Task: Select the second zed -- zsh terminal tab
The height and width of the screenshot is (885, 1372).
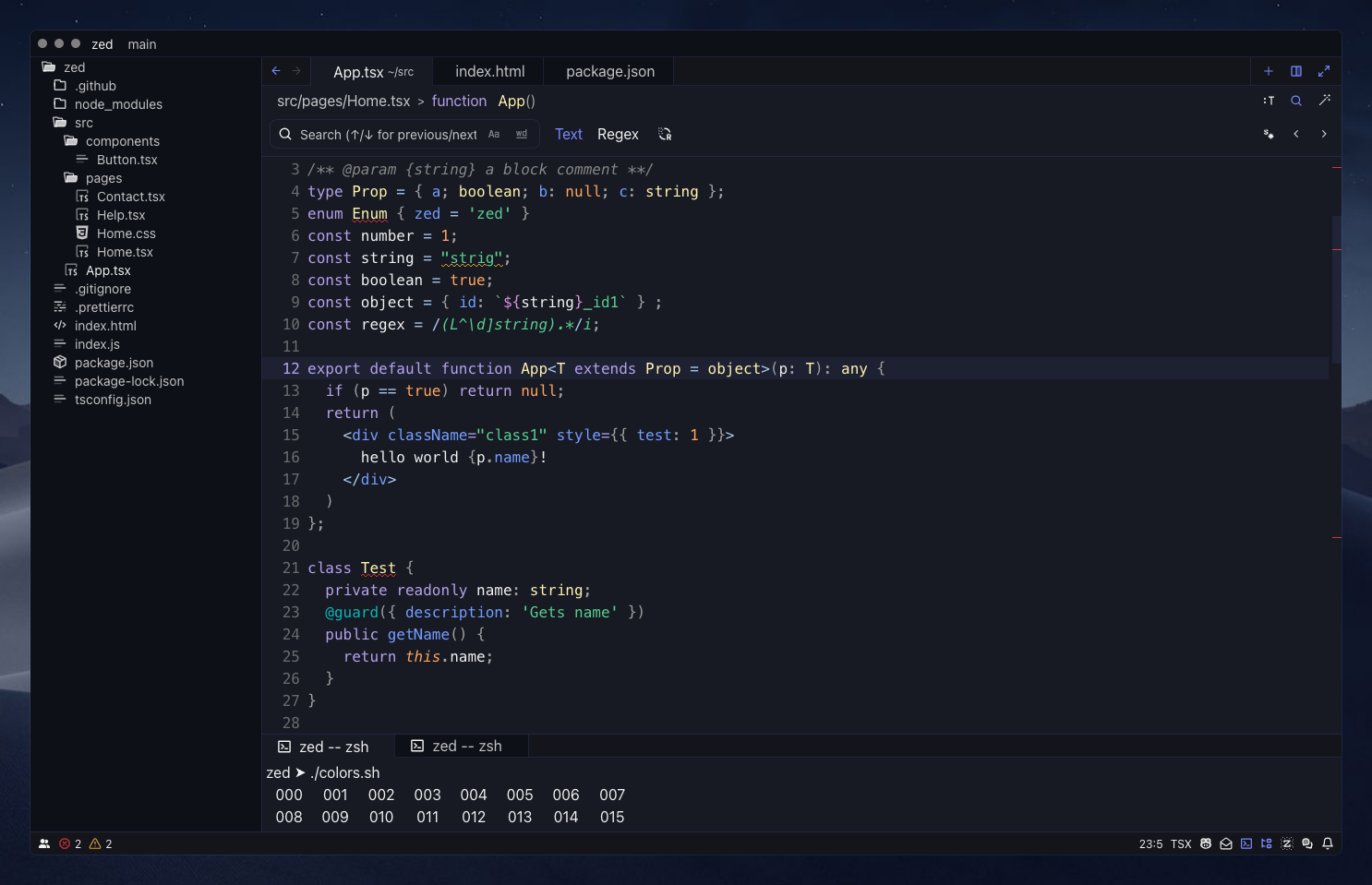Action: 461,746
